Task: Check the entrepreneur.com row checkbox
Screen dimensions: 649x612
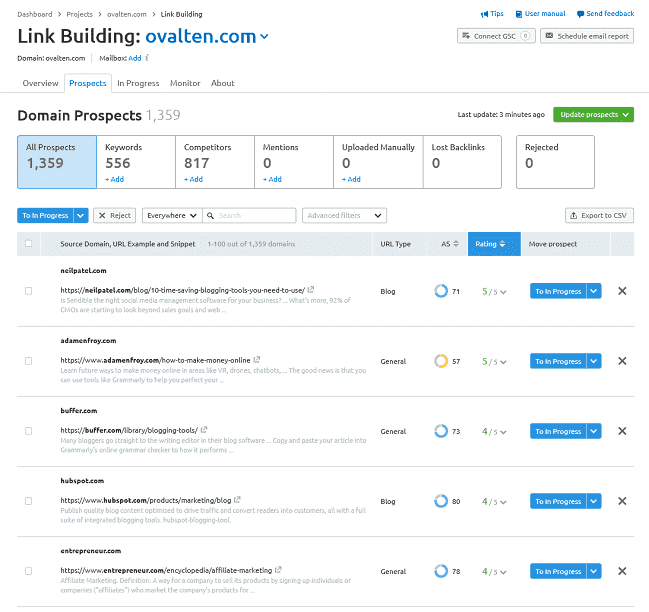Action: pyautogui.click(x=28, y=571)
